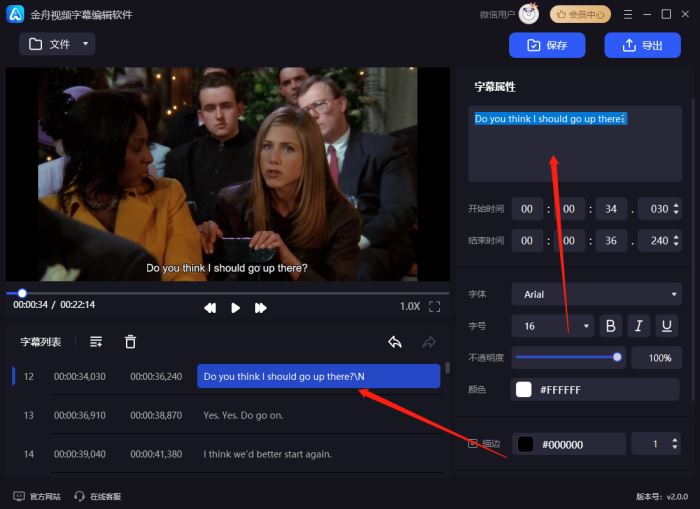
Task: Click end time 00:00:41,380 in row 14
Action: [156, 454]
